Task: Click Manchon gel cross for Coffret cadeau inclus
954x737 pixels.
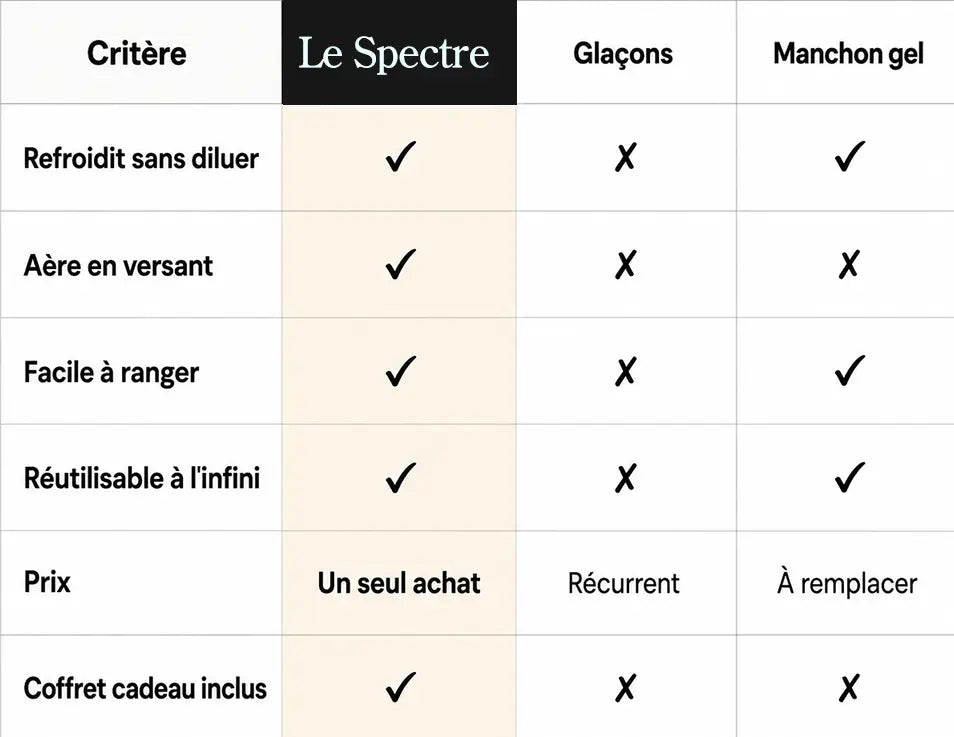Action: coord(849,688)
